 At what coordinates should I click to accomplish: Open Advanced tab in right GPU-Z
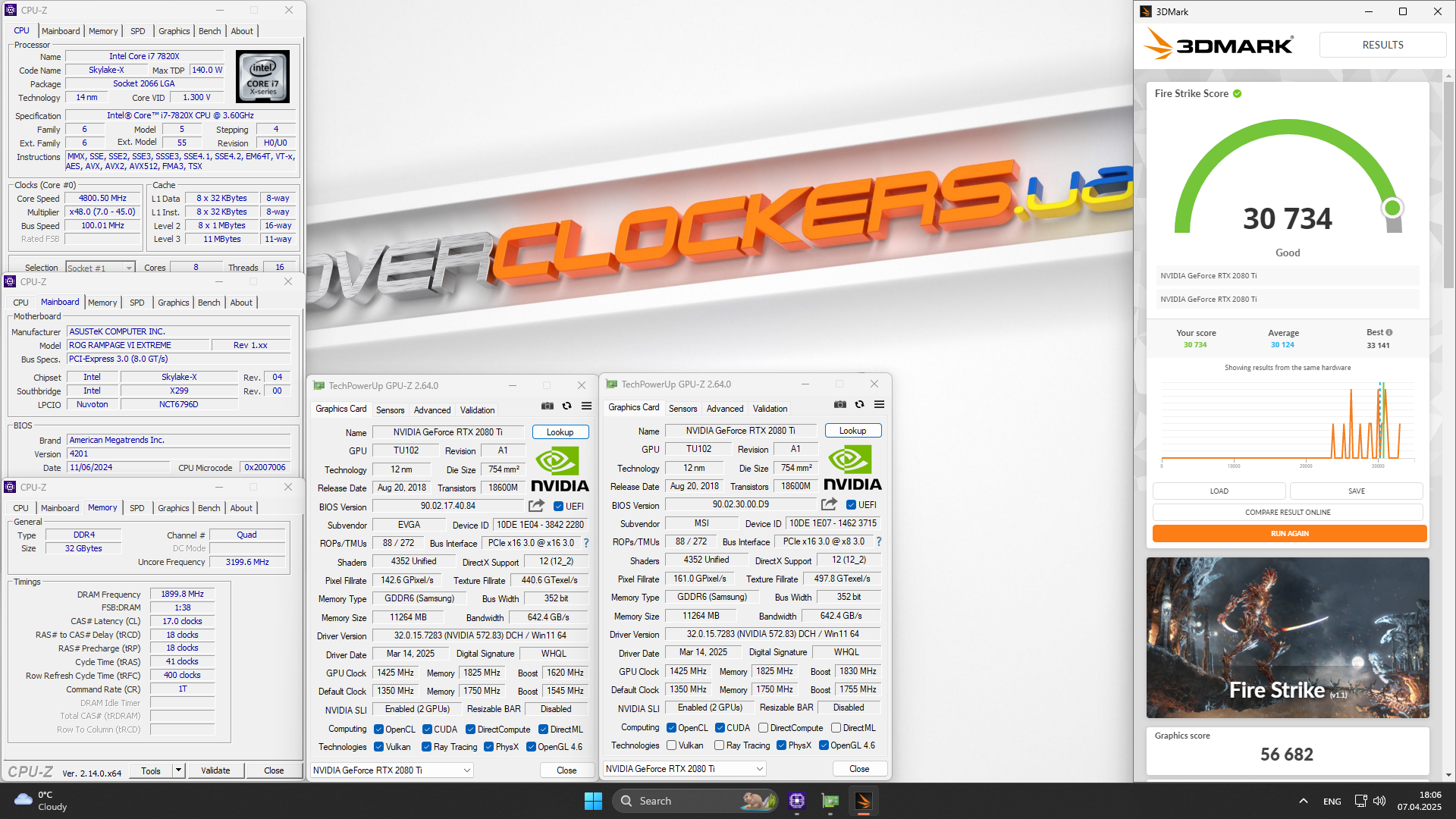click(x=725, y=409)
